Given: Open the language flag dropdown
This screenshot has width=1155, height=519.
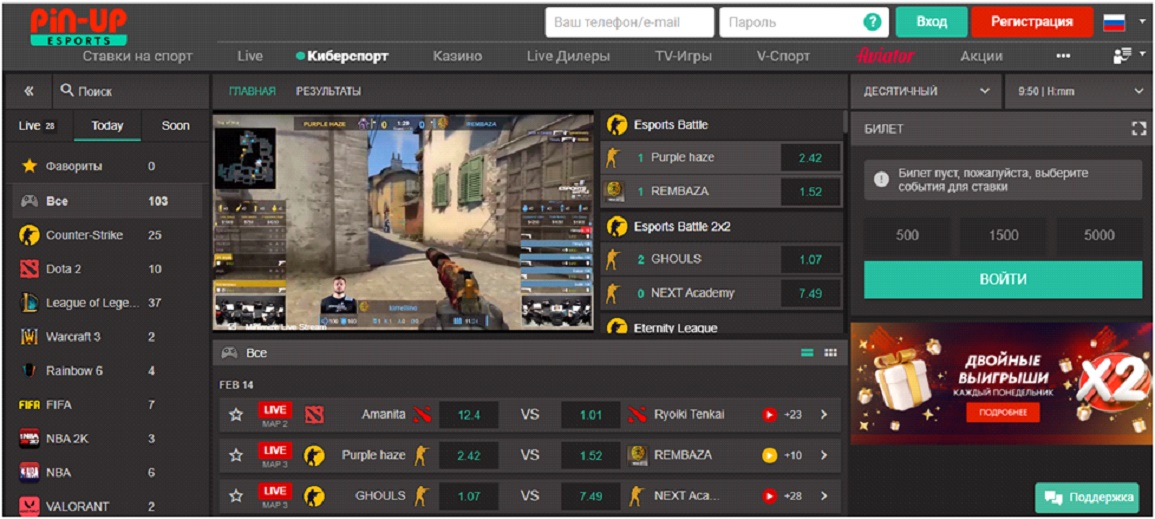Looking at the screenshot, I should point(1123,22).
